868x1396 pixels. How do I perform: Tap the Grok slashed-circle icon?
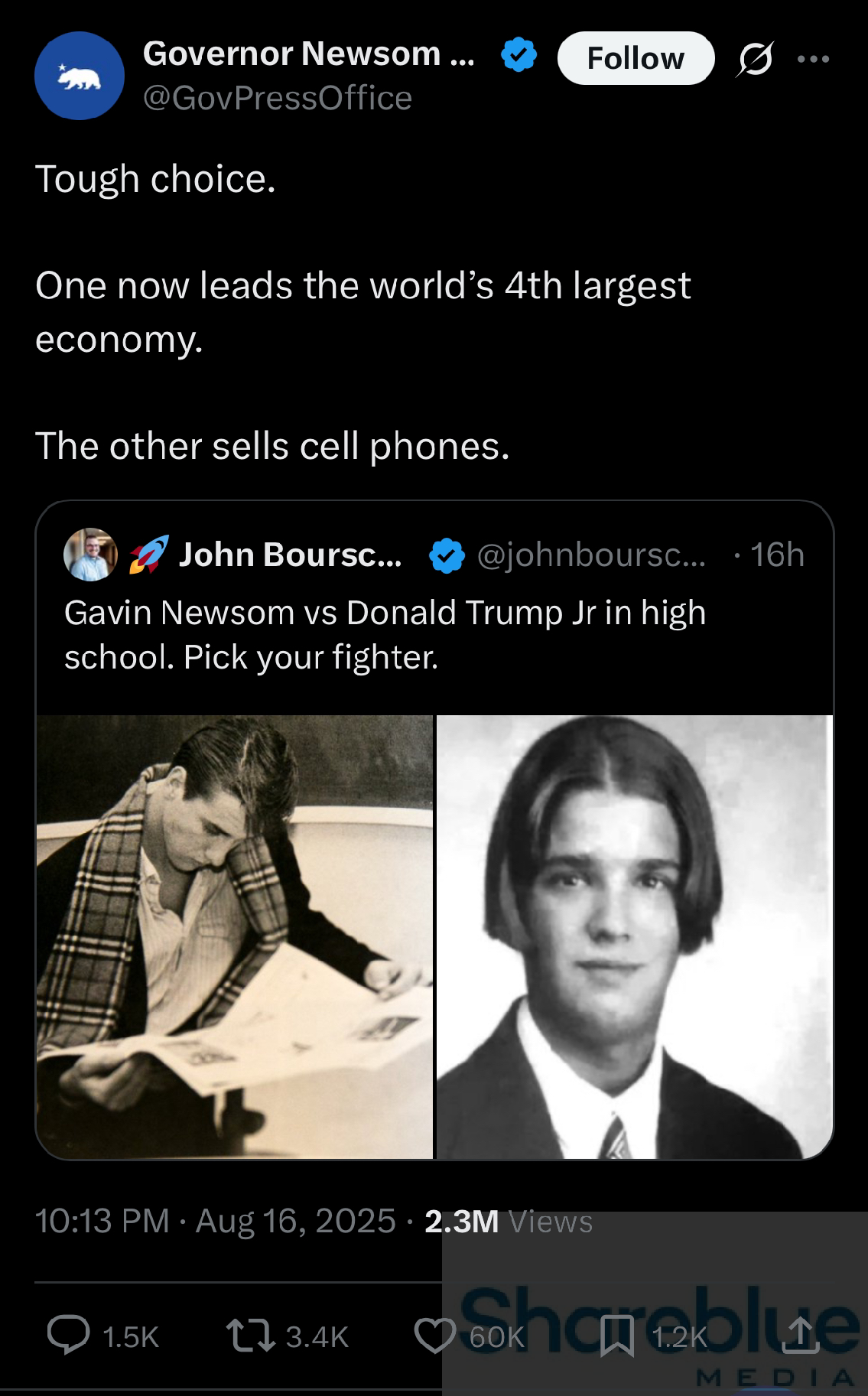pos(756,59)
